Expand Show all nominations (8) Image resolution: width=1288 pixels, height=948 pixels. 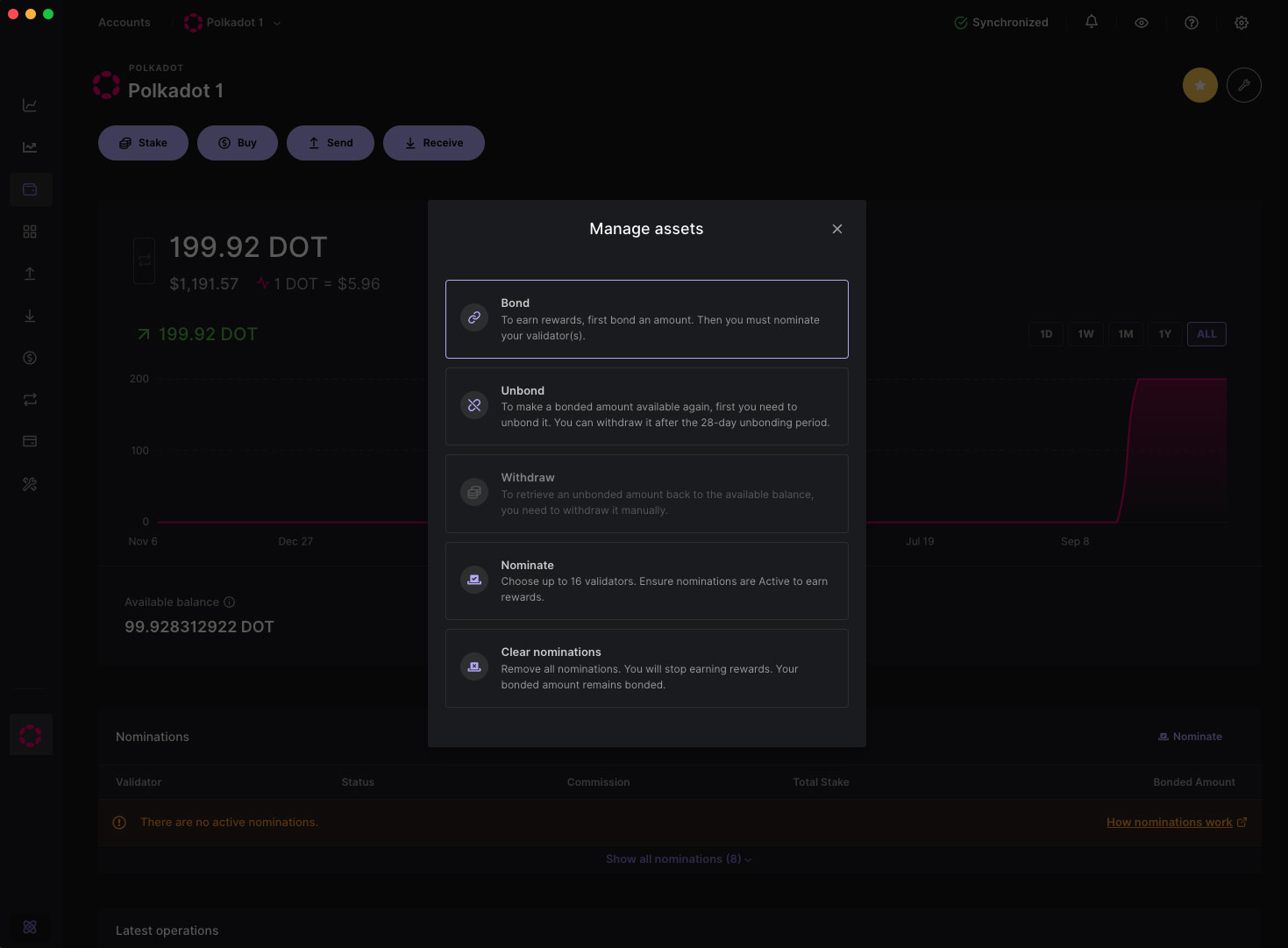(680, 859)
